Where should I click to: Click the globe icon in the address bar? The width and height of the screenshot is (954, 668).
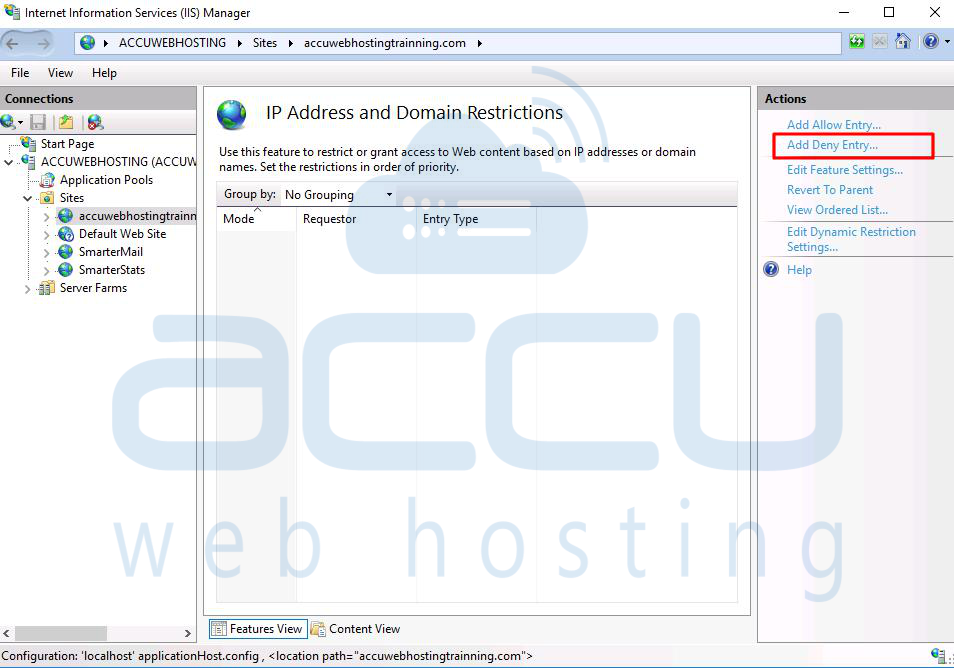click(x=88, y=43)
